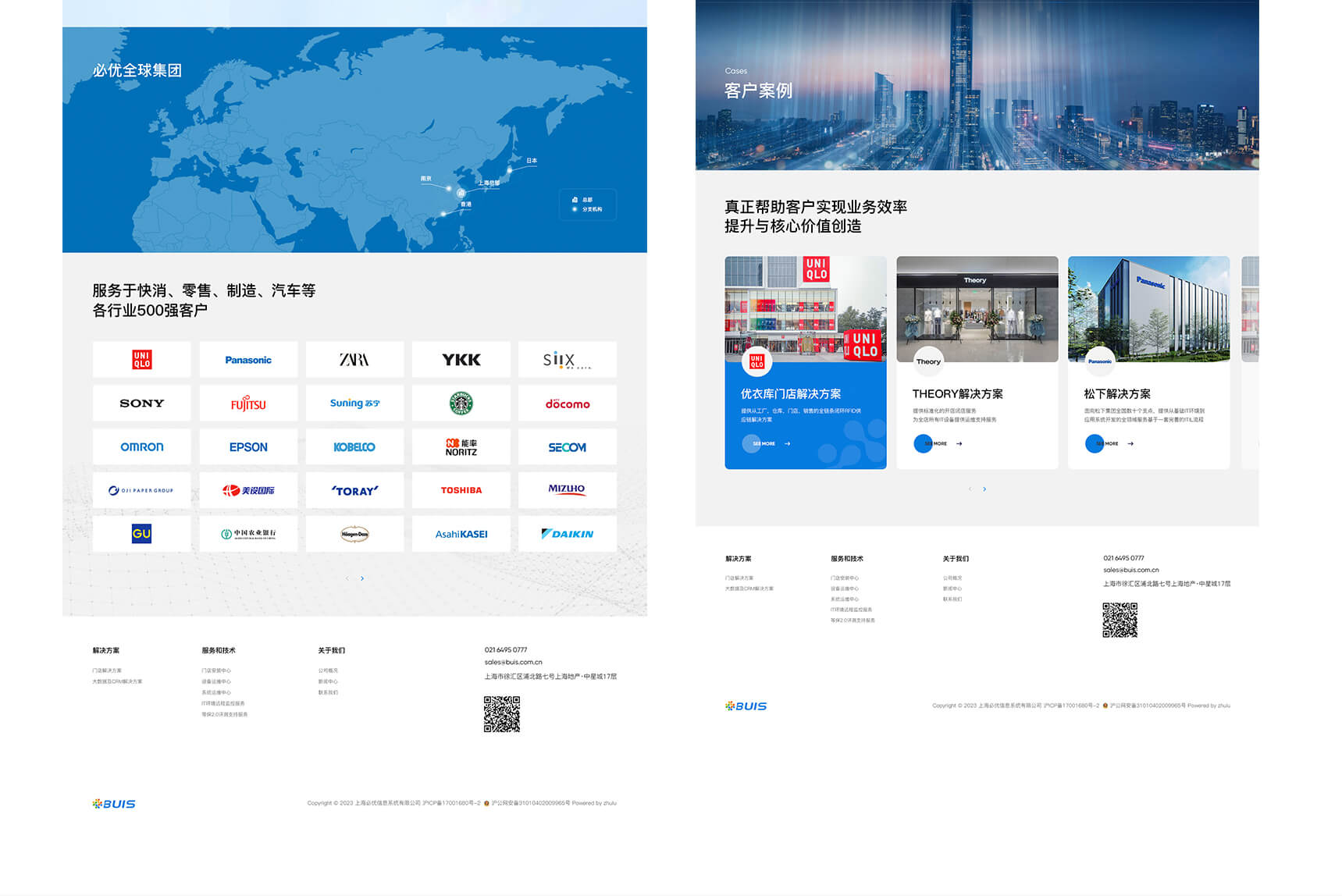The height and width of the screenshot is (896, 1342).
Task: Click the SECOM logo tile
Action: [568, 446]
